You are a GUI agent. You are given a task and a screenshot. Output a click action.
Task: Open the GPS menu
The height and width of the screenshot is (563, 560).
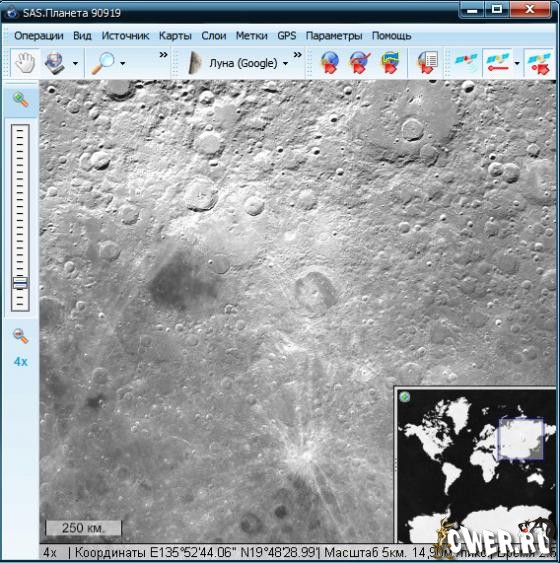point(286,36)
